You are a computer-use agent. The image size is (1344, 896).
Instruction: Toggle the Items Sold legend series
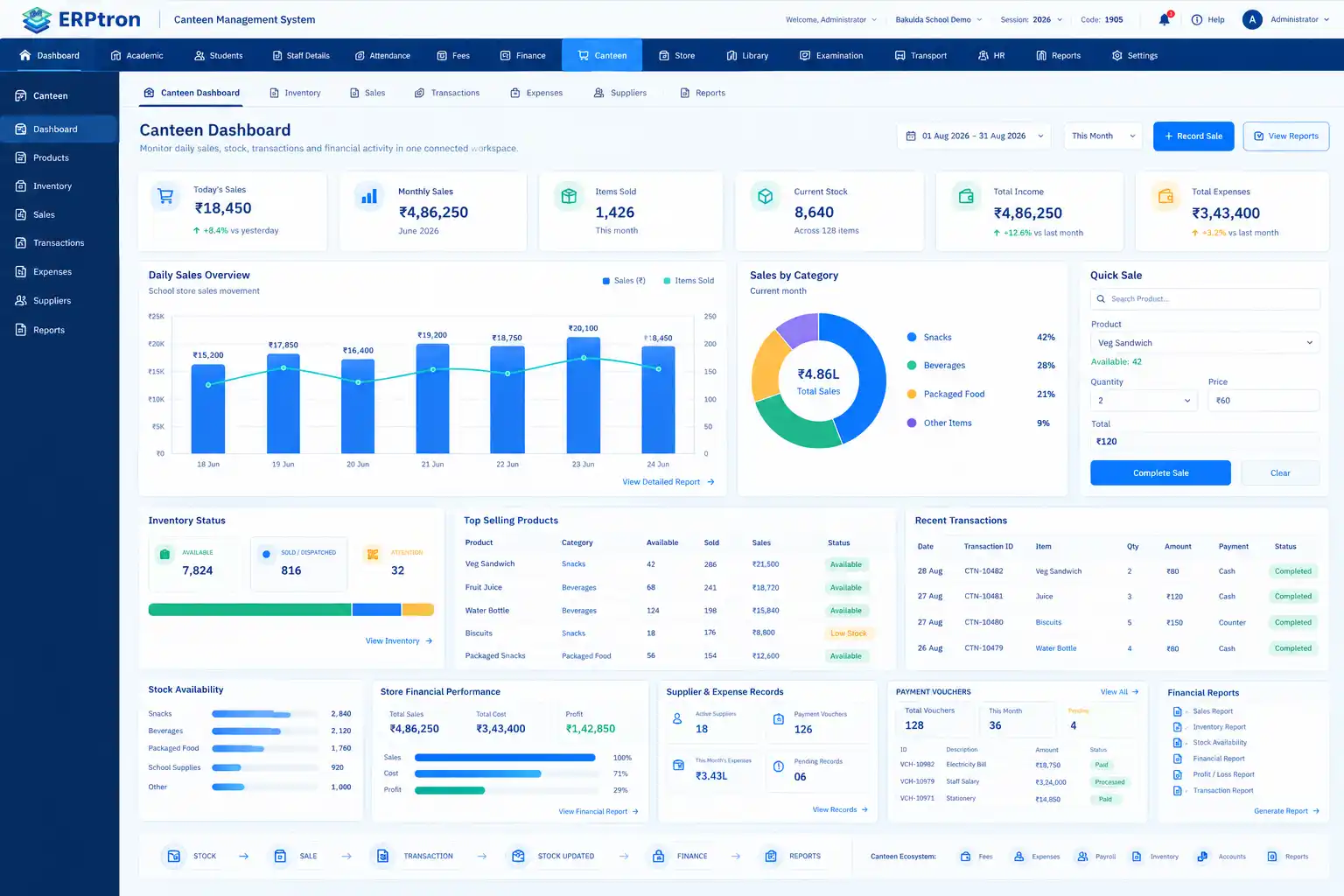tap(689, 281)
